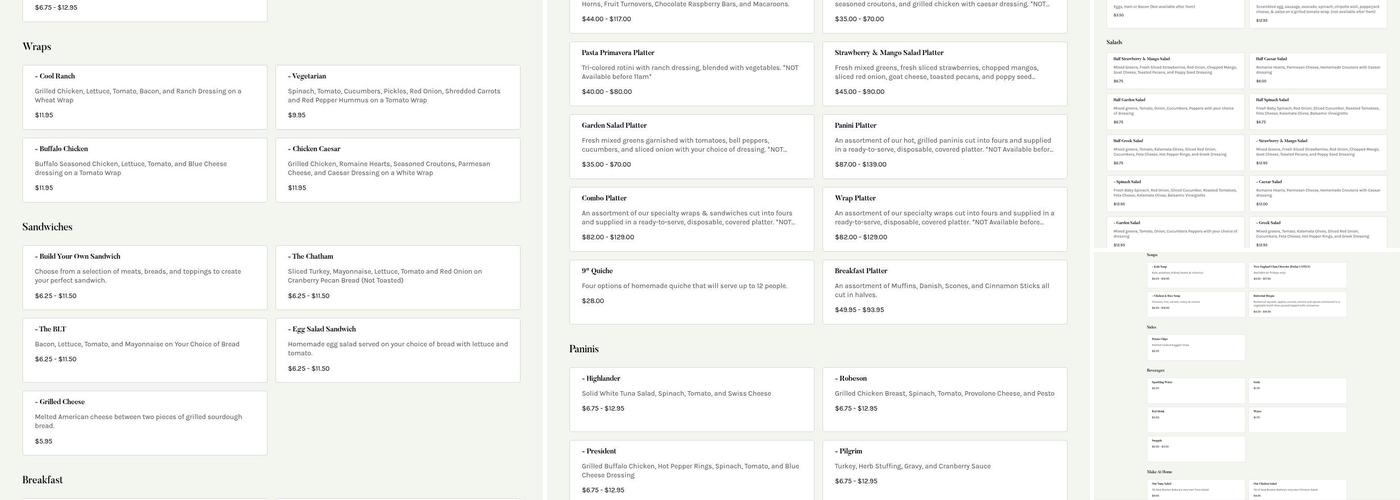
Task: Select New England Clam Chowder card
Action: coord(1298,275)
